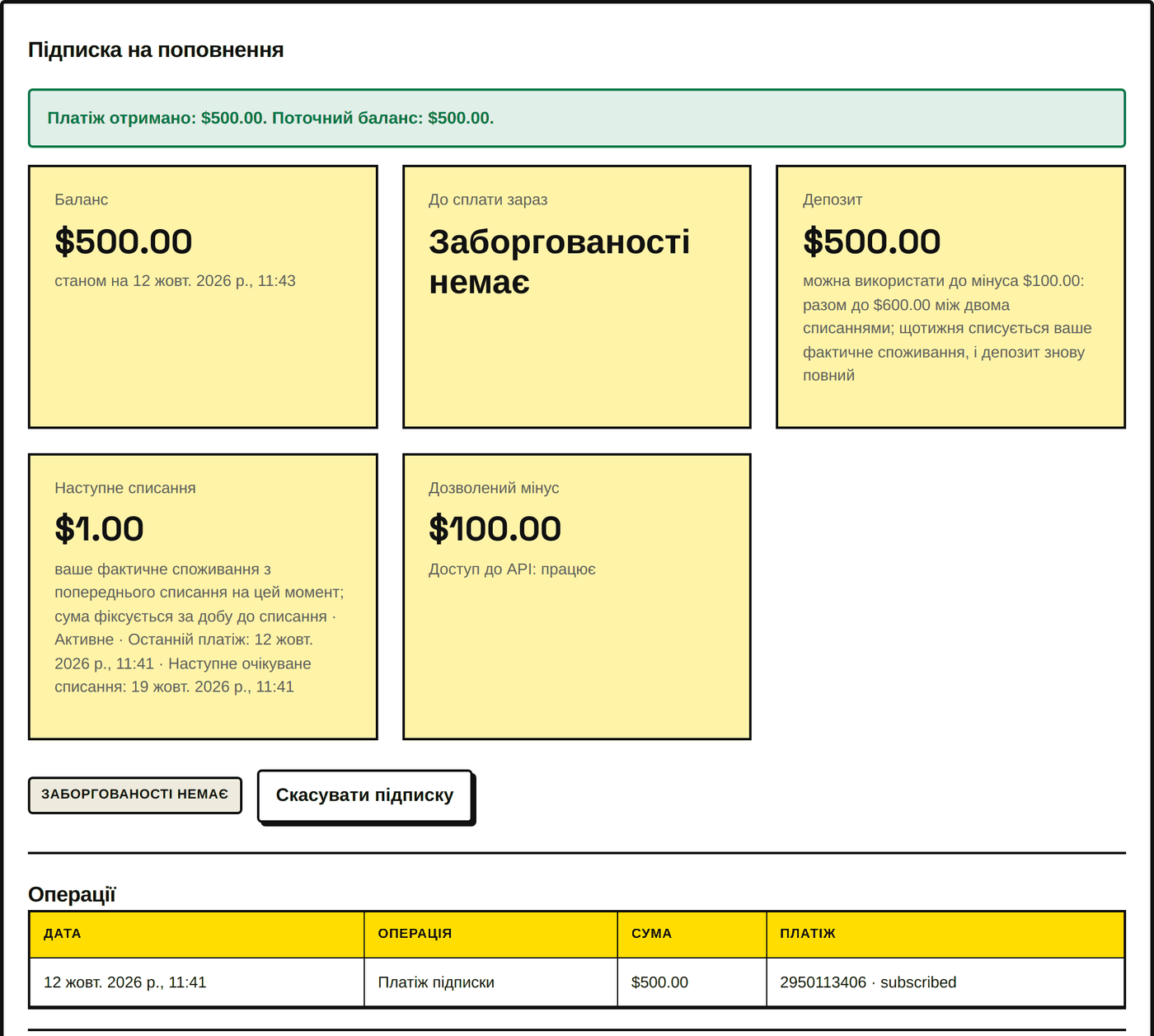Click the "До сплати зараз" card label

pyautogui.click(x=488, y=199)
